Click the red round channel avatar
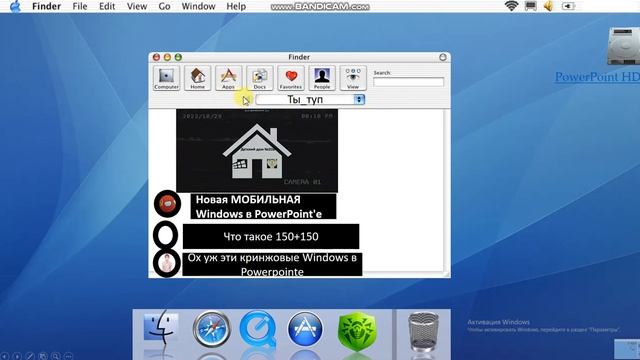 pyautogui.click(x=167, y=204)
